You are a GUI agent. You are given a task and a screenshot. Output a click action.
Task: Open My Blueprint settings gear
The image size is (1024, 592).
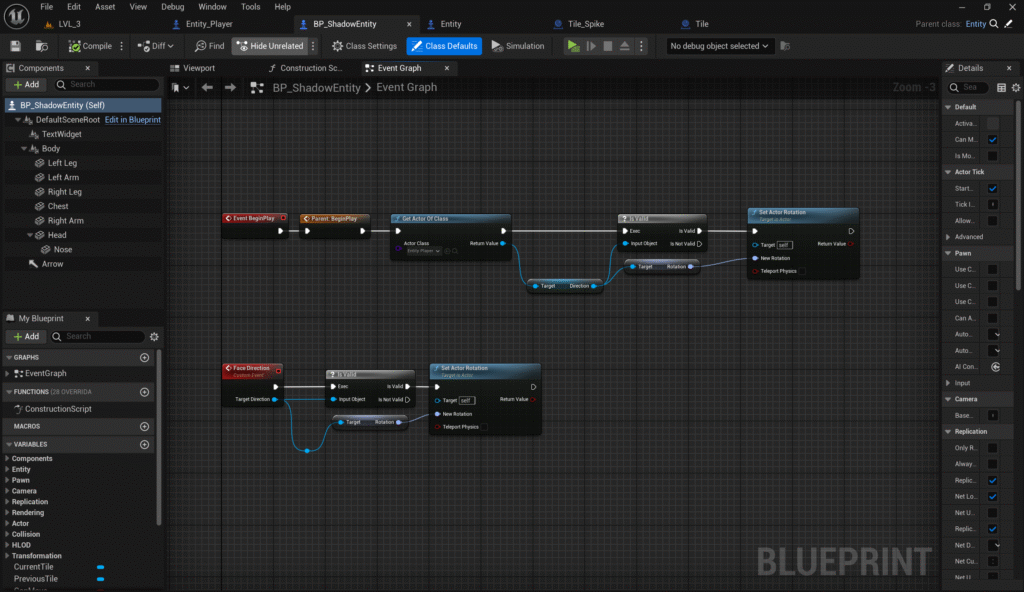click(154, 337)
